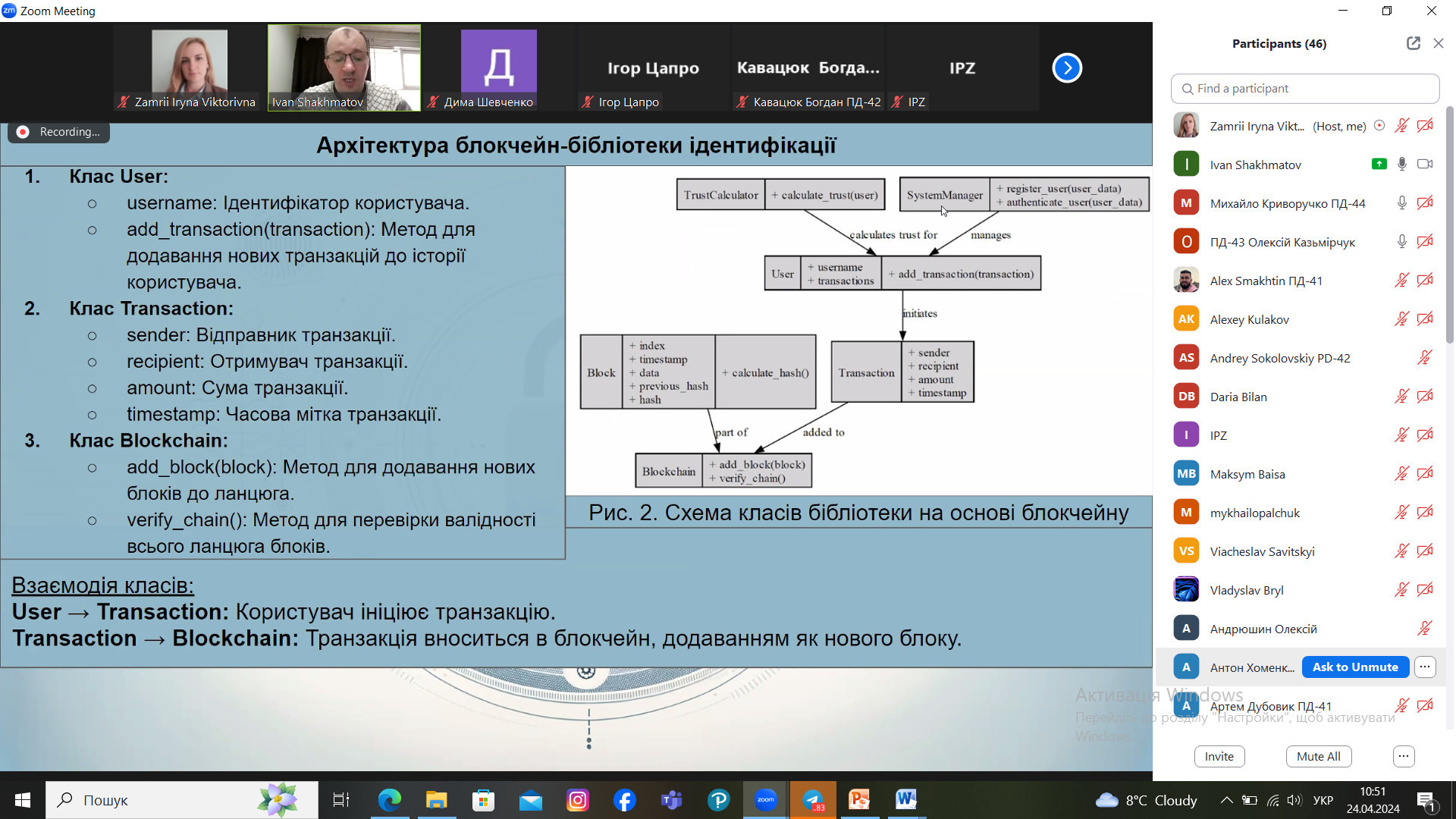
Task: Show next video thumbnails with blue arrow
Action: (1067, 67)
